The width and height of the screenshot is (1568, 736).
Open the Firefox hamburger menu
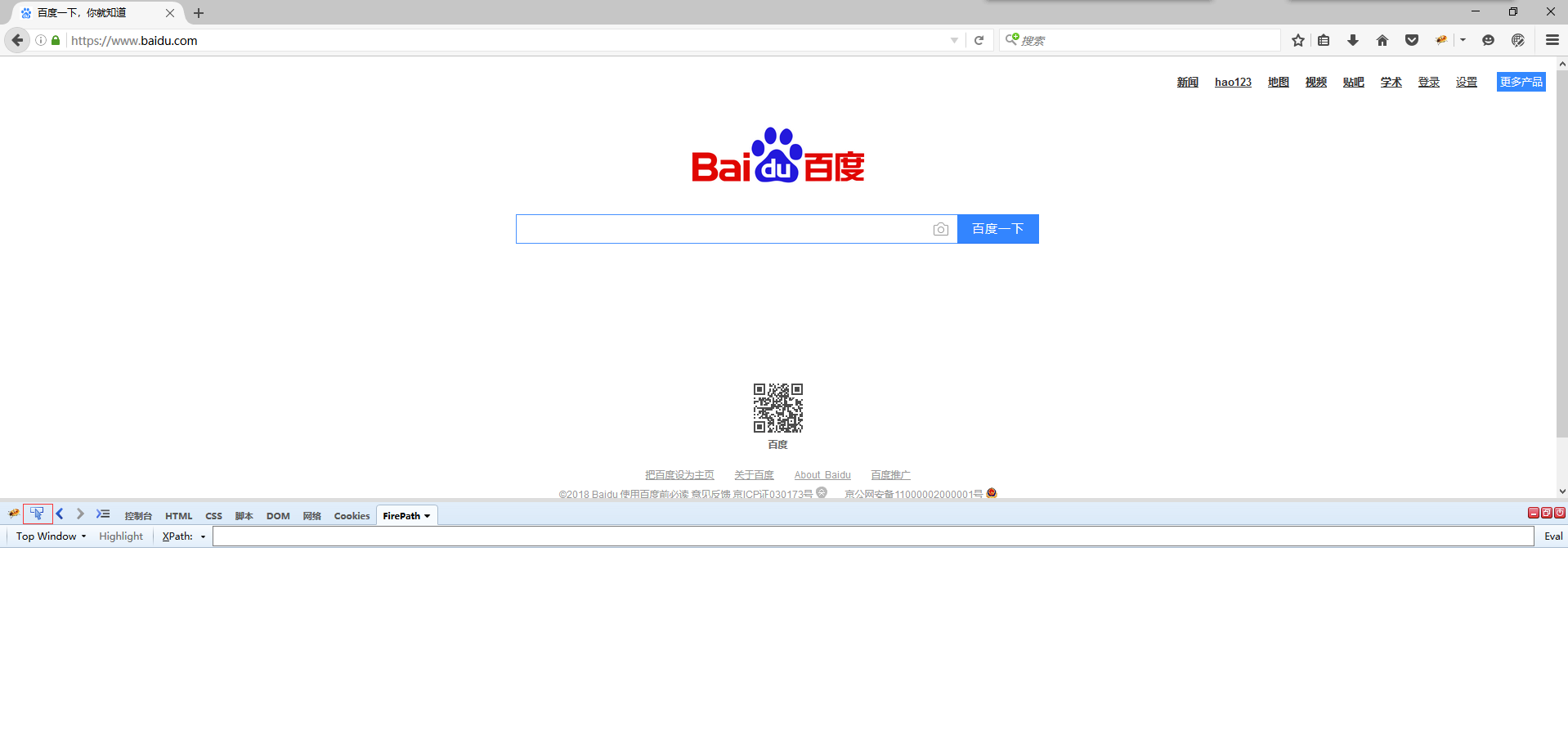coord(1552,40)
